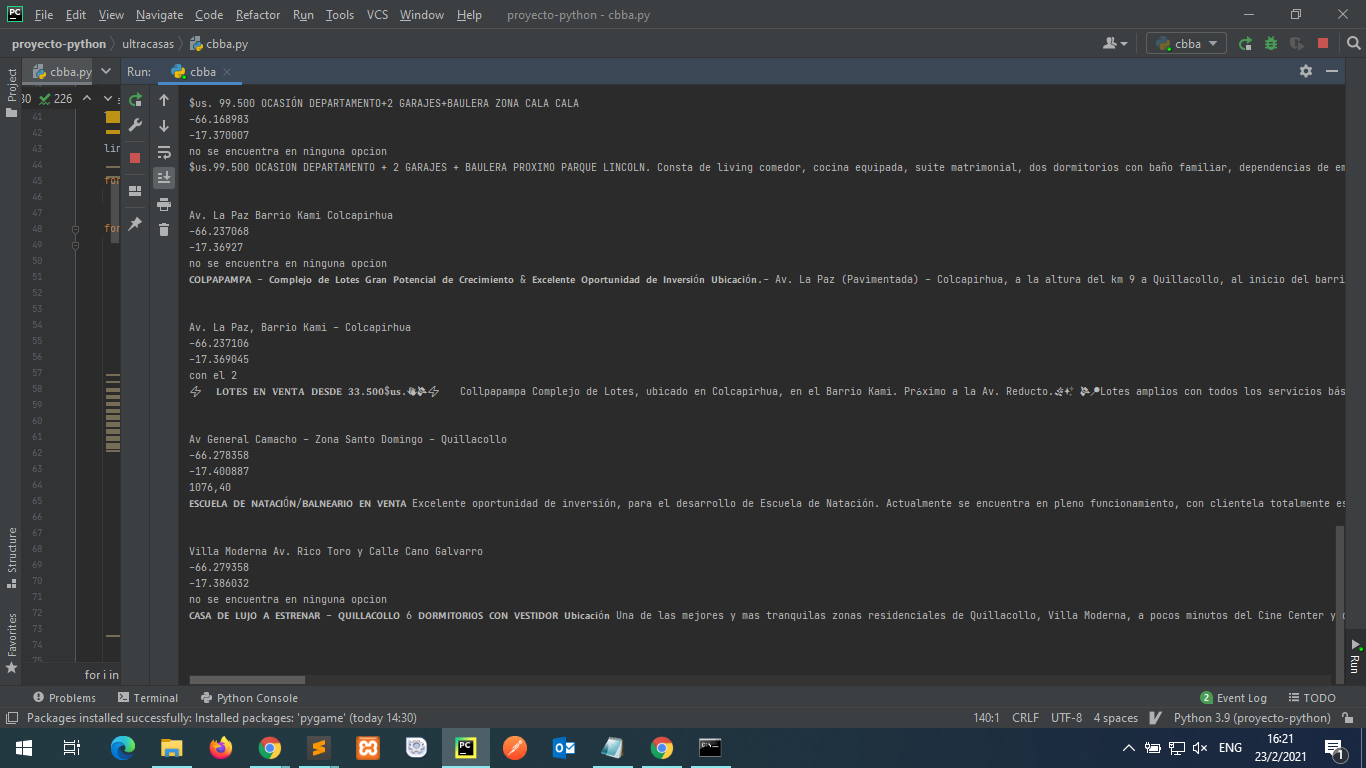Go to next highlighted error chevron

[x=107, y=98]
